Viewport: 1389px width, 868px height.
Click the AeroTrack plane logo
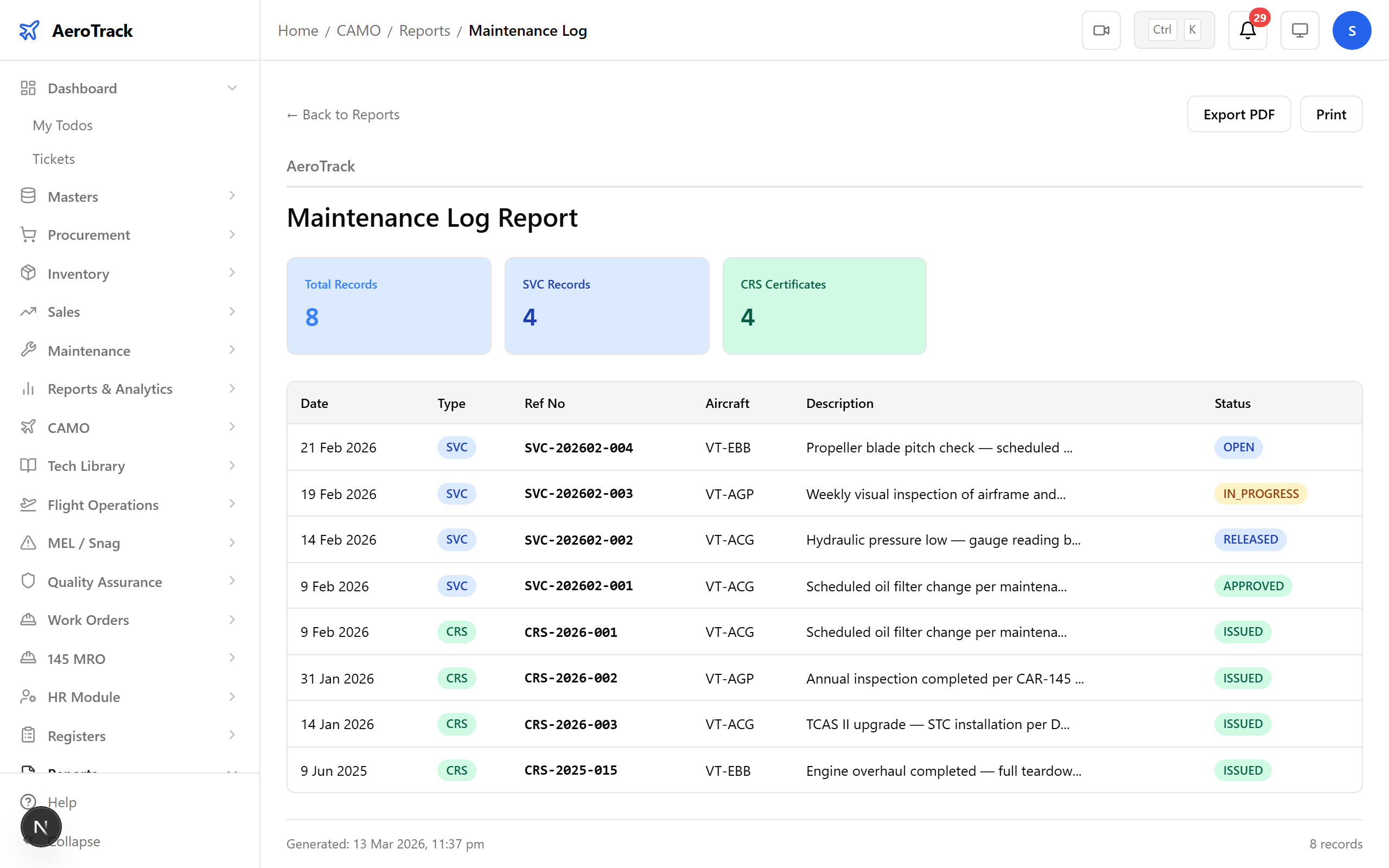30,30
